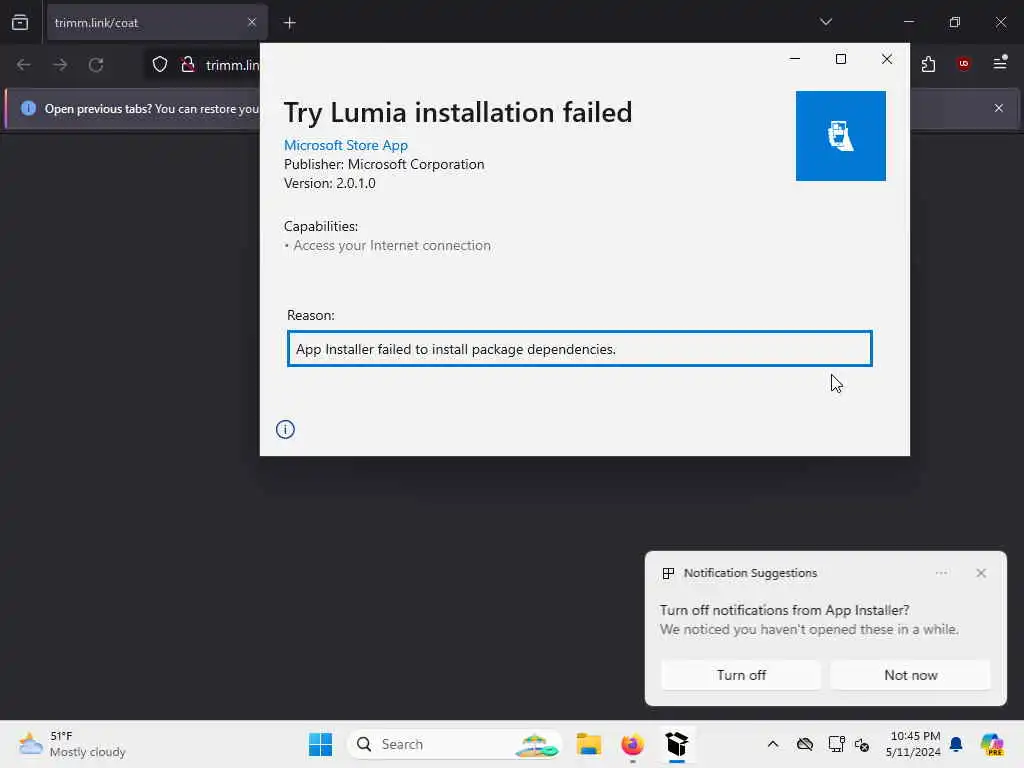The width and height of the screenshot is (1024, 768).
Task: Click the display network tray icon
Action: pos(836,744)
